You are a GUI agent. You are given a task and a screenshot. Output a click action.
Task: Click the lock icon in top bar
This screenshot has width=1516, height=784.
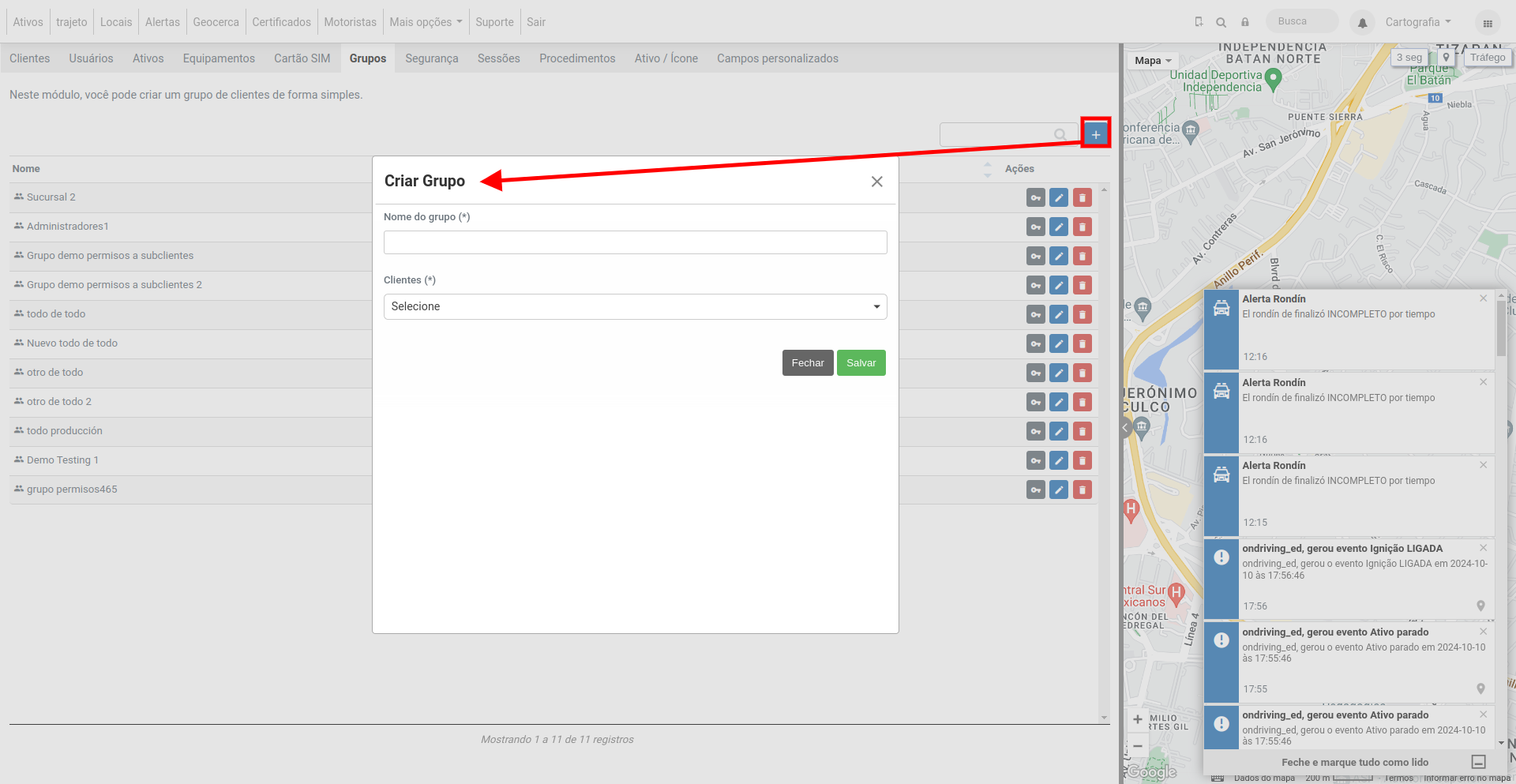pos(1245,22)
